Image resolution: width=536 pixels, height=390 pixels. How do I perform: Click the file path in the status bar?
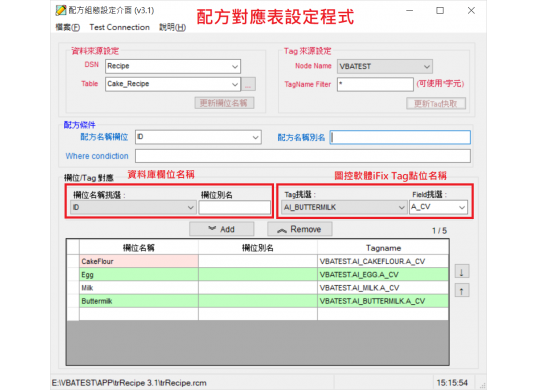(x=129, y=383)
